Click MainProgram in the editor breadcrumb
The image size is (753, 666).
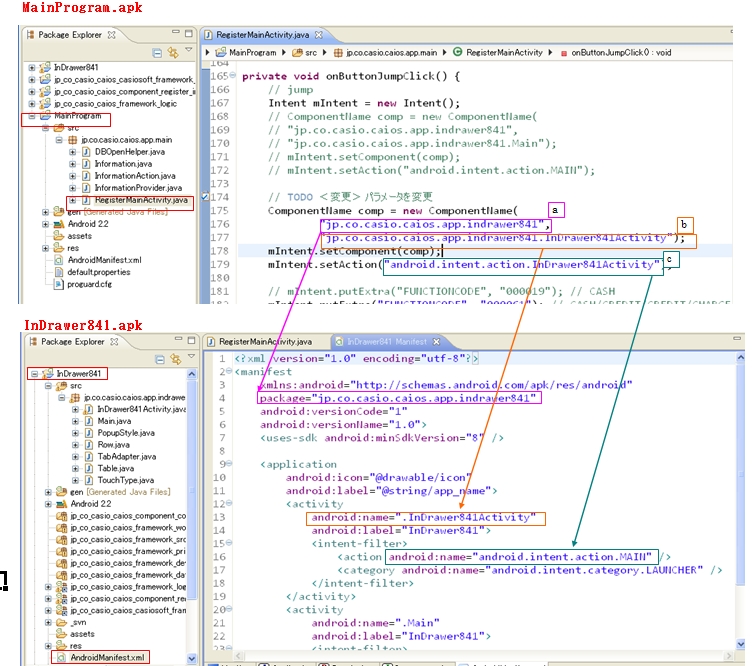252,52
